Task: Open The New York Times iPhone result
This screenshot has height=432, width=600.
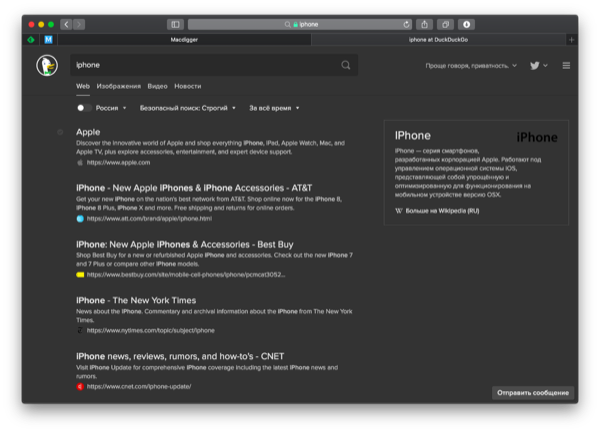Action: tap(136, 300)
